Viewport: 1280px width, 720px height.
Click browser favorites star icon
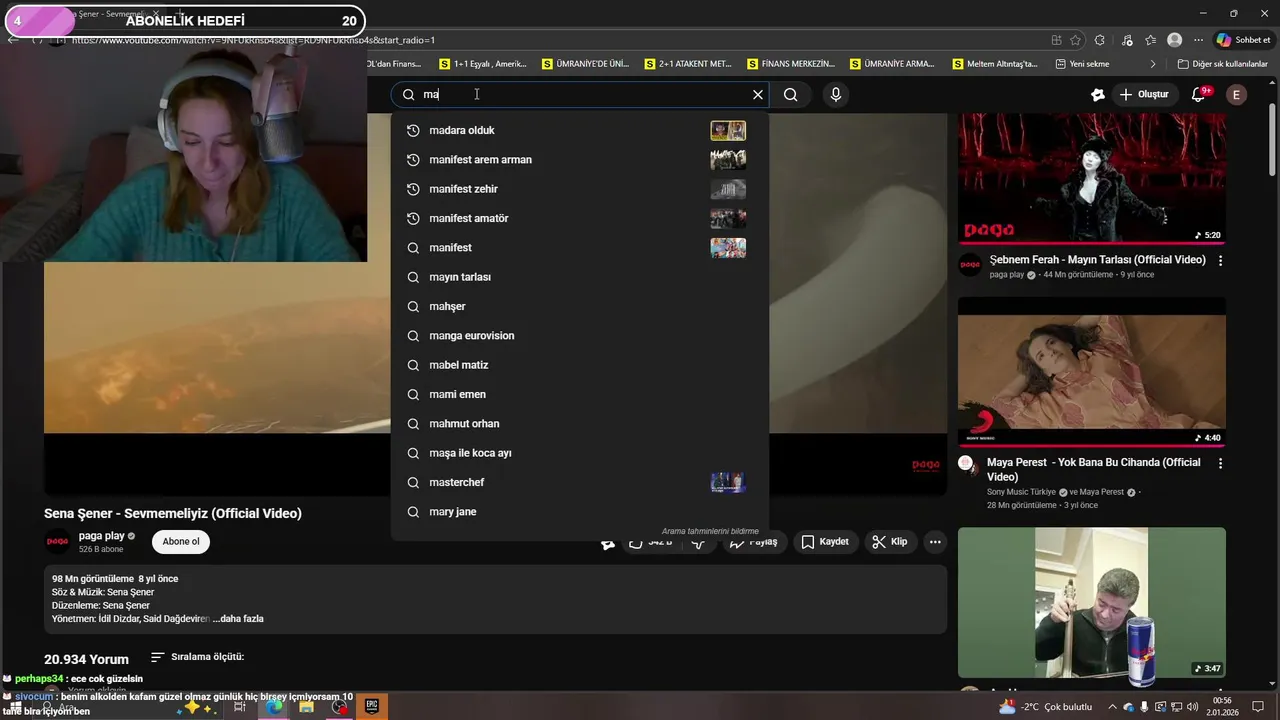click(1076, 40)
